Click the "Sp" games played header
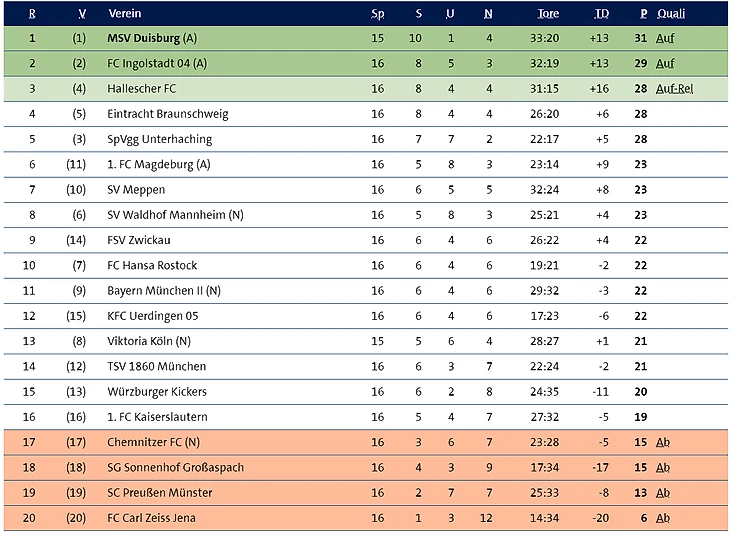Screen dimensions: 730x533 (x=377, y=14)
